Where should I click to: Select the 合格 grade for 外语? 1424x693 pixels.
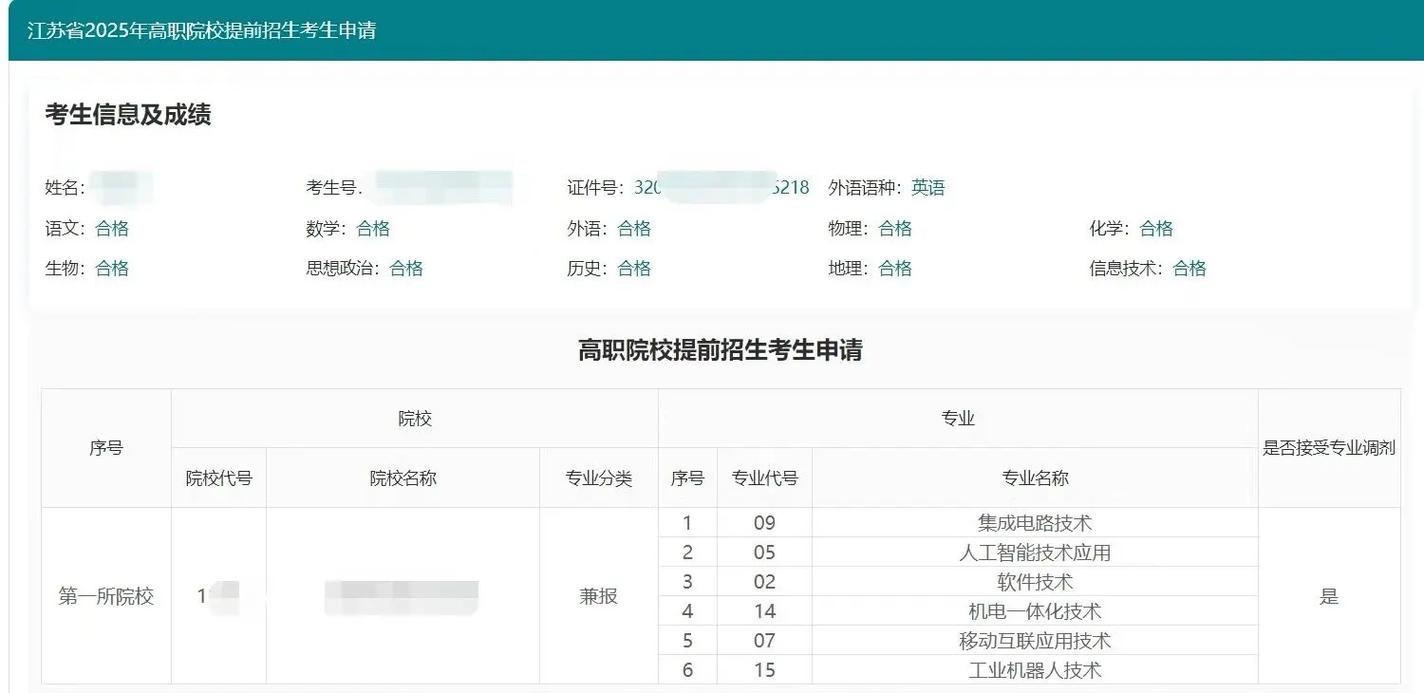pyautogui.click(x=634, y=228)
